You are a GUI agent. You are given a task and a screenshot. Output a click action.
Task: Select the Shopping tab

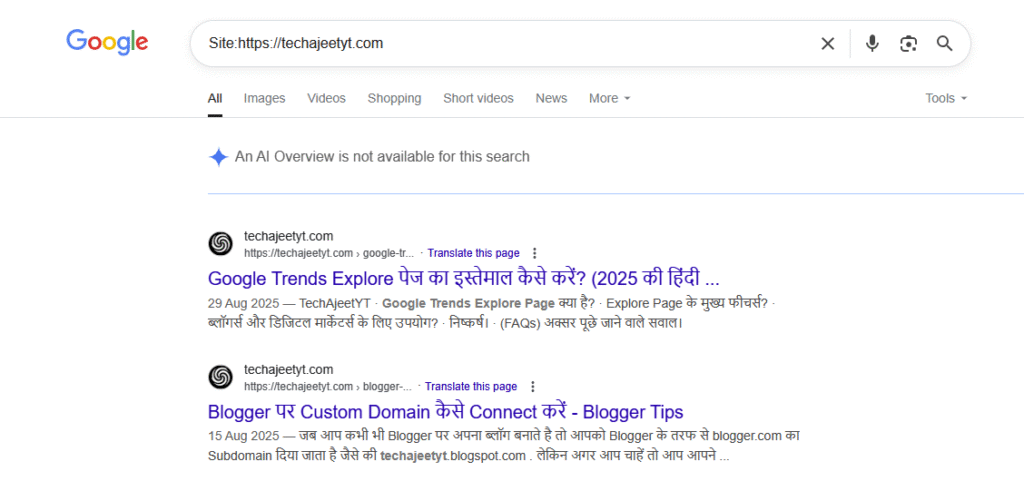pos(394,98)
